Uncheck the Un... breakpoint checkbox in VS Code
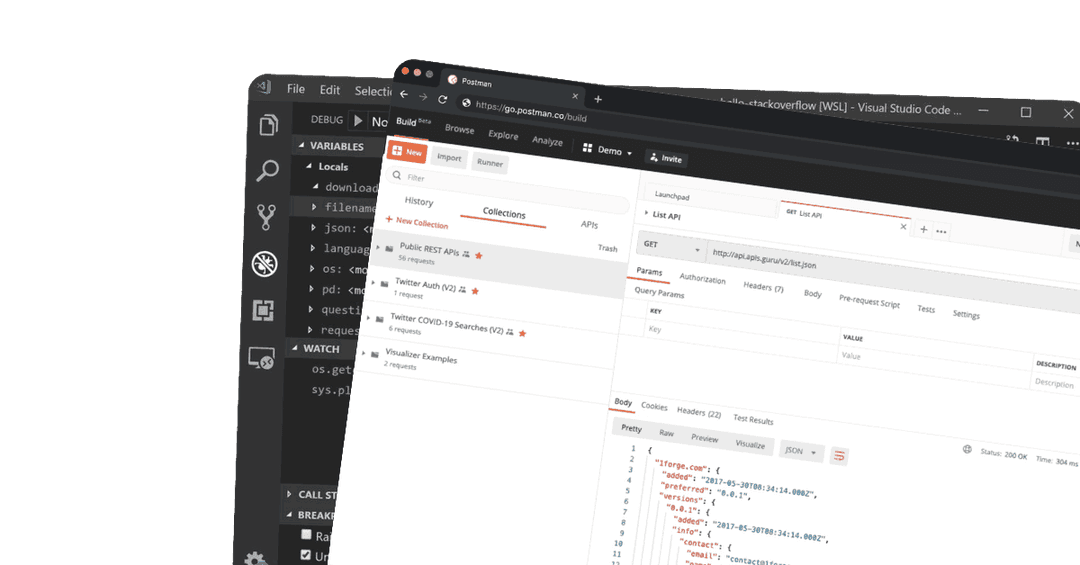 click(x=305, y=555)
